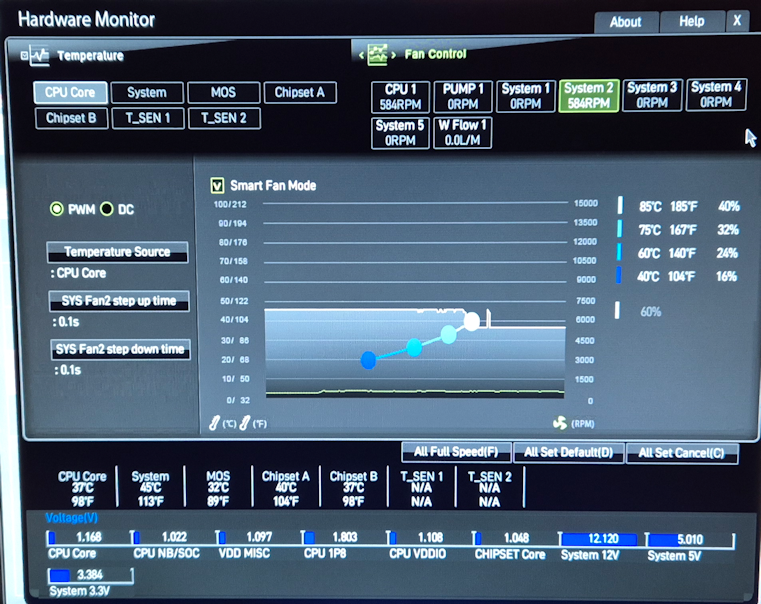761x604 pixels.
Task: Click the 40°C 16% point marker
Action: (619, 275)
